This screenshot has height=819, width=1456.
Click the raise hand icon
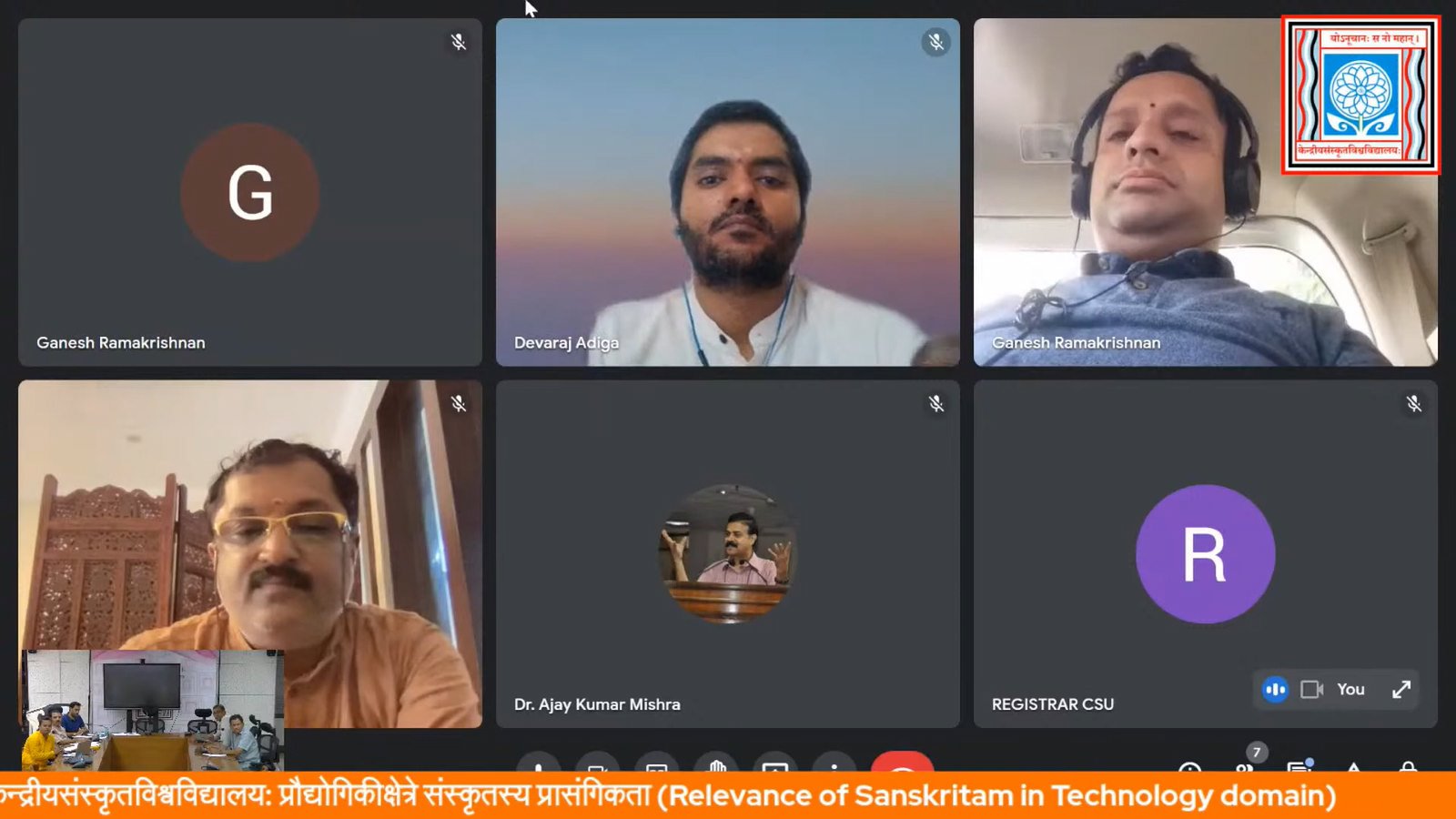(x=716, y=763)
